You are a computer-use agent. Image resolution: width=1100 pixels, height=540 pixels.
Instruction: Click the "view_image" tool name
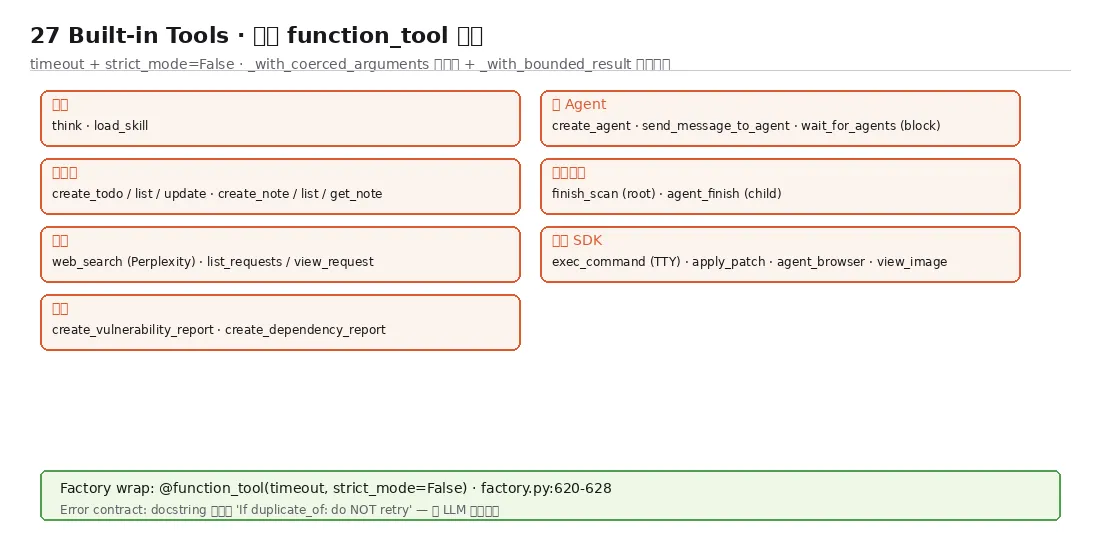pos(912,262)
